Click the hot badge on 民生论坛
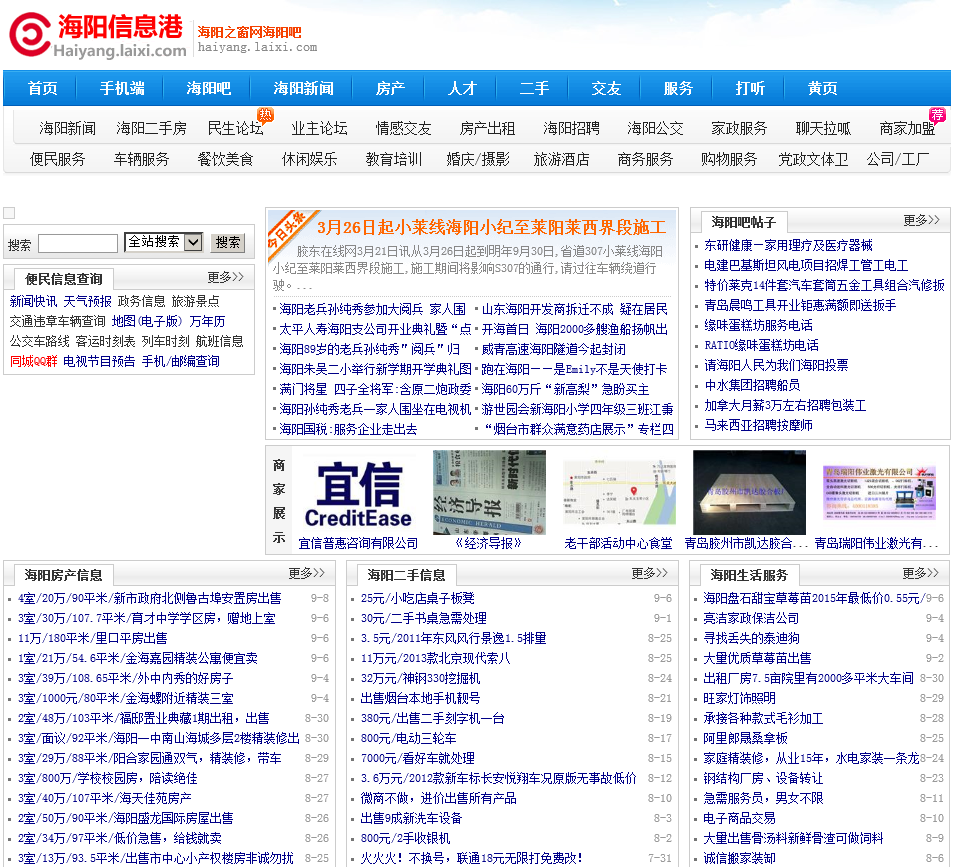This screenshot has height=867, width=954. coord(265,115)
